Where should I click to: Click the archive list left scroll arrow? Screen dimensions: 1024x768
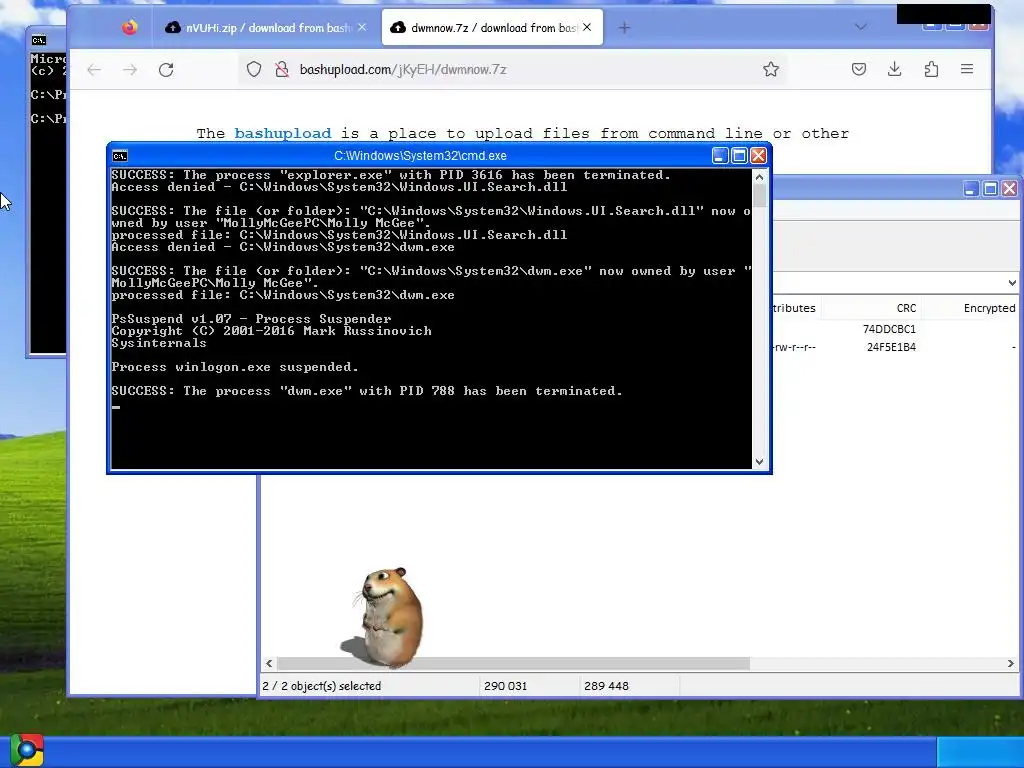(269, 664)
